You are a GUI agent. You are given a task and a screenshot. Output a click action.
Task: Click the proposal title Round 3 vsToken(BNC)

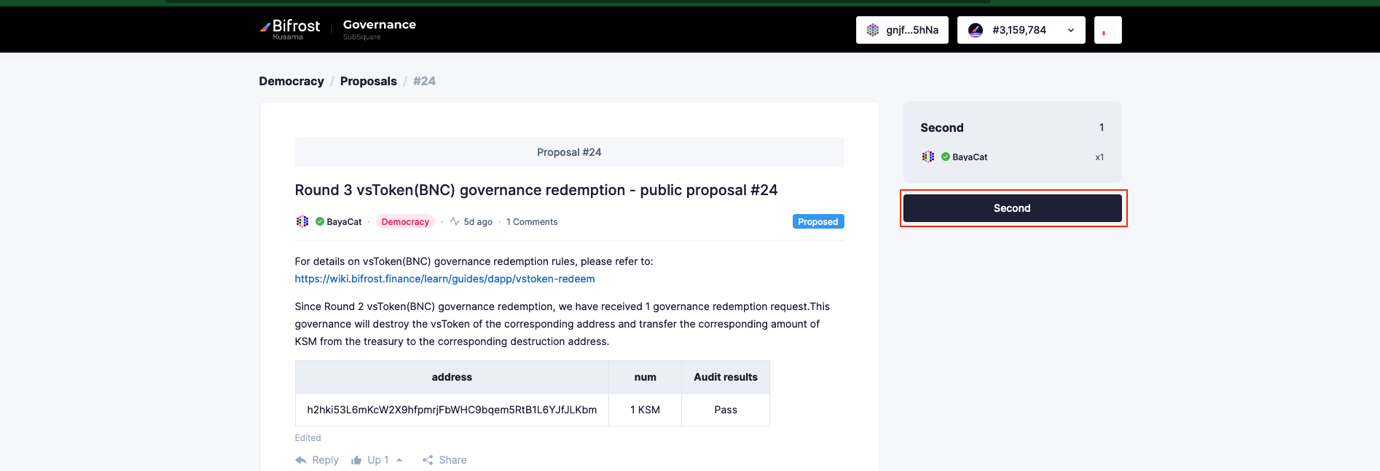[x=536, y=190]
